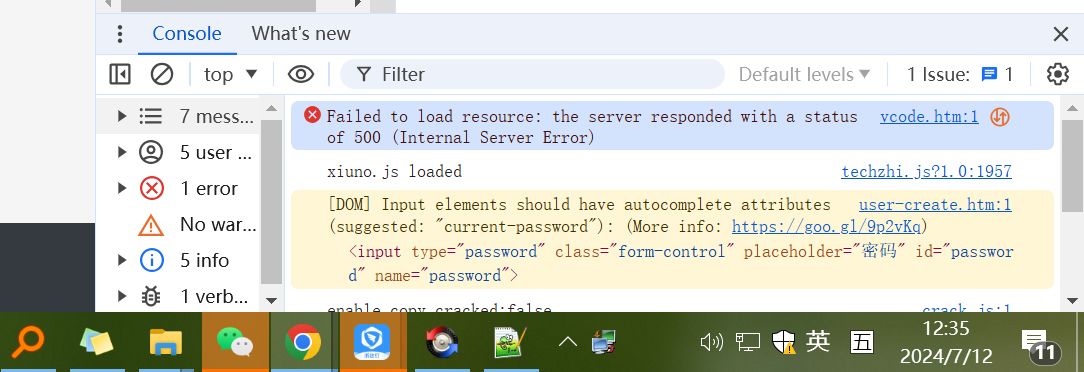Select the 'xiuno.js loaded' log line
Screen dimensions: 1084x372
click(394, 171)
